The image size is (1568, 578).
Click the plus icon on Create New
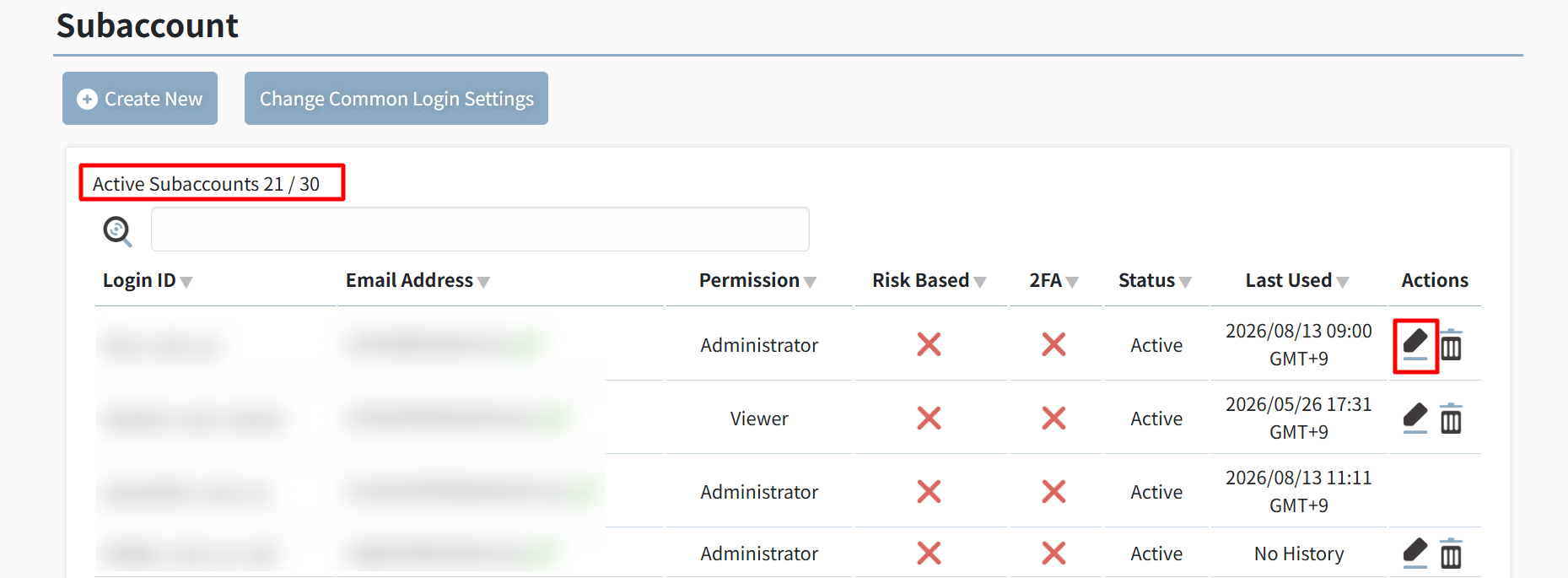87,100
